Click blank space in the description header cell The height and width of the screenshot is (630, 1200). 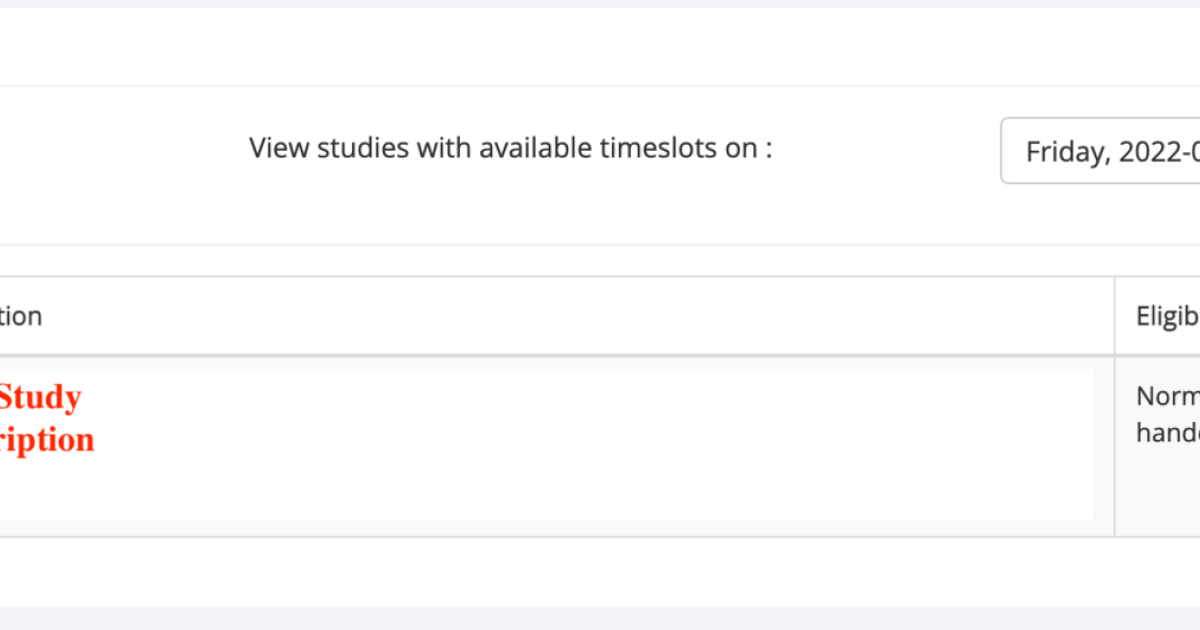pos(600,317)
